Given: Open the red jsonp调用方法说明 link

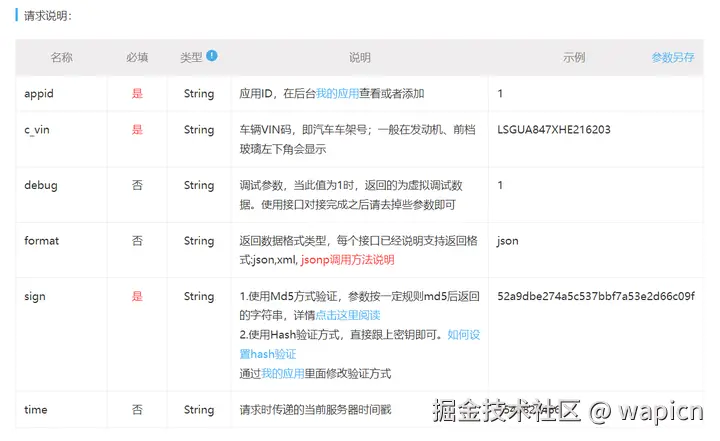Looking at the screenshot, I should click(x=348, y=260).
